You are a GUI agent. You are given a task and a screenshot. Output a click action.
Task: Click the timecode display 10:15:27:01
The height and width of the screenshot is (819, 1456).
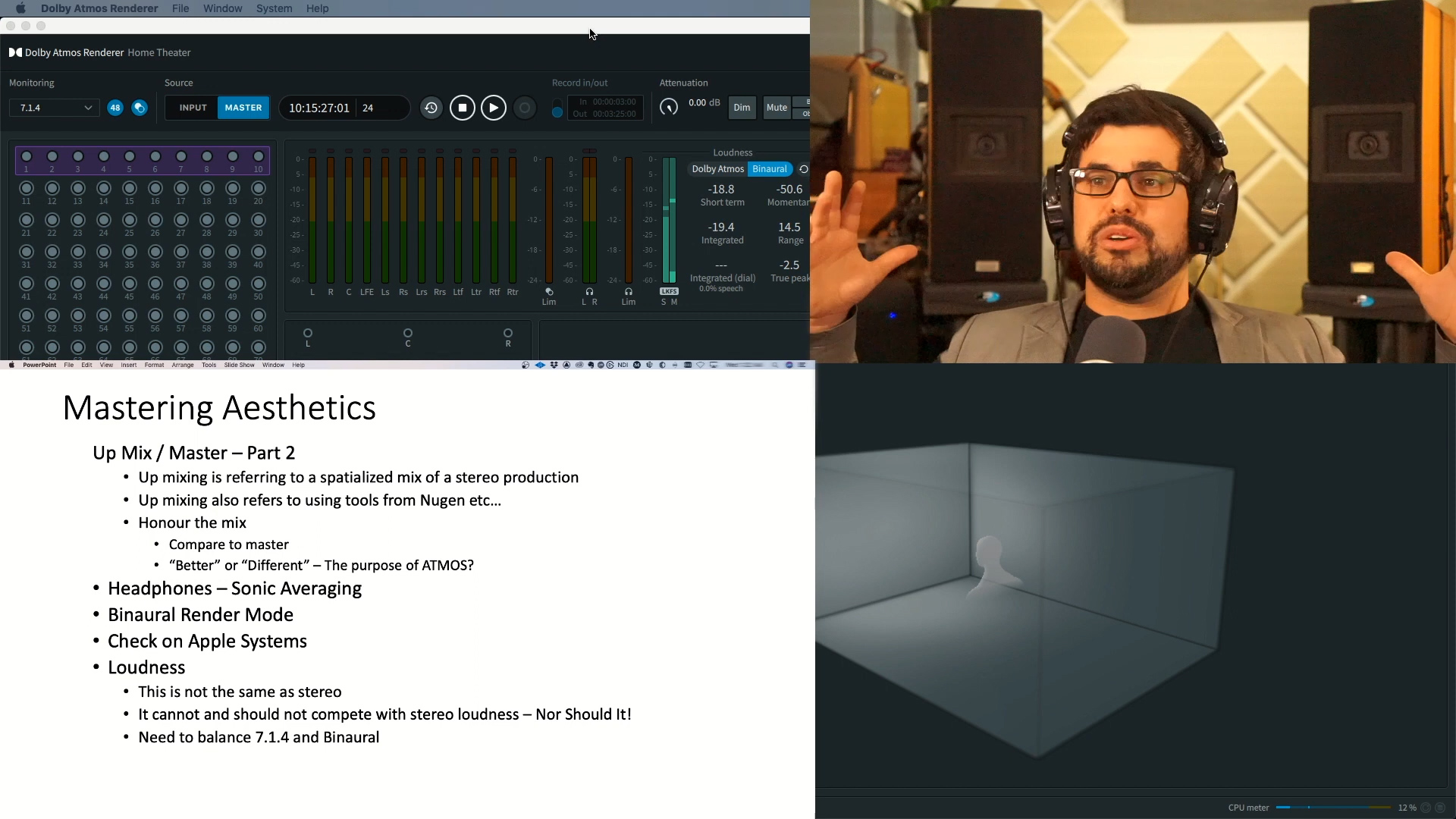[x=318, y=108]
